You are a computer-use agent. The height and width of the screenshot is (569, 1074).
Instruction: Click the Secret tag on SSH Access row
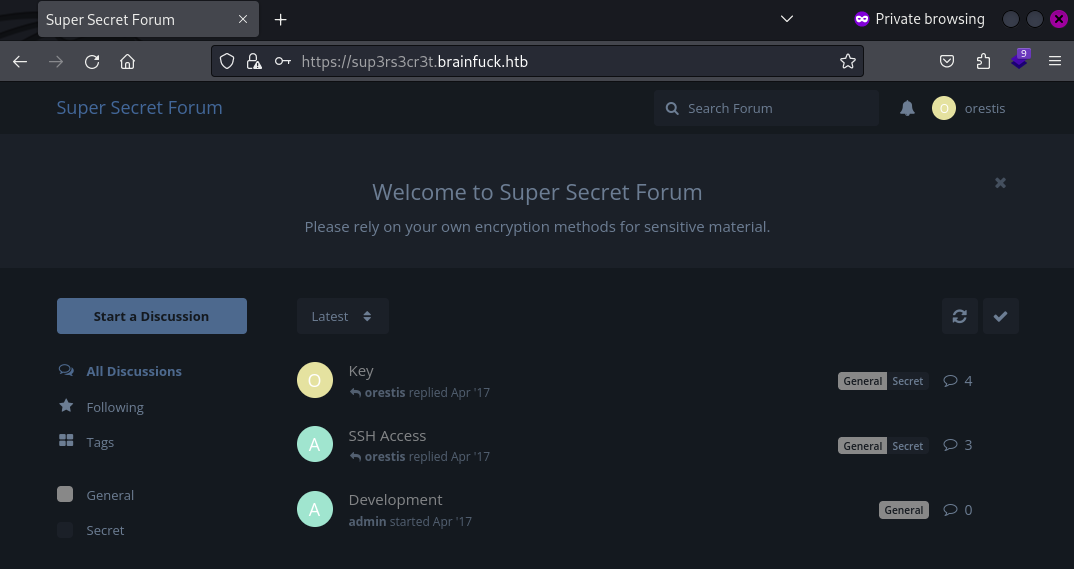(x=908, y=446)
